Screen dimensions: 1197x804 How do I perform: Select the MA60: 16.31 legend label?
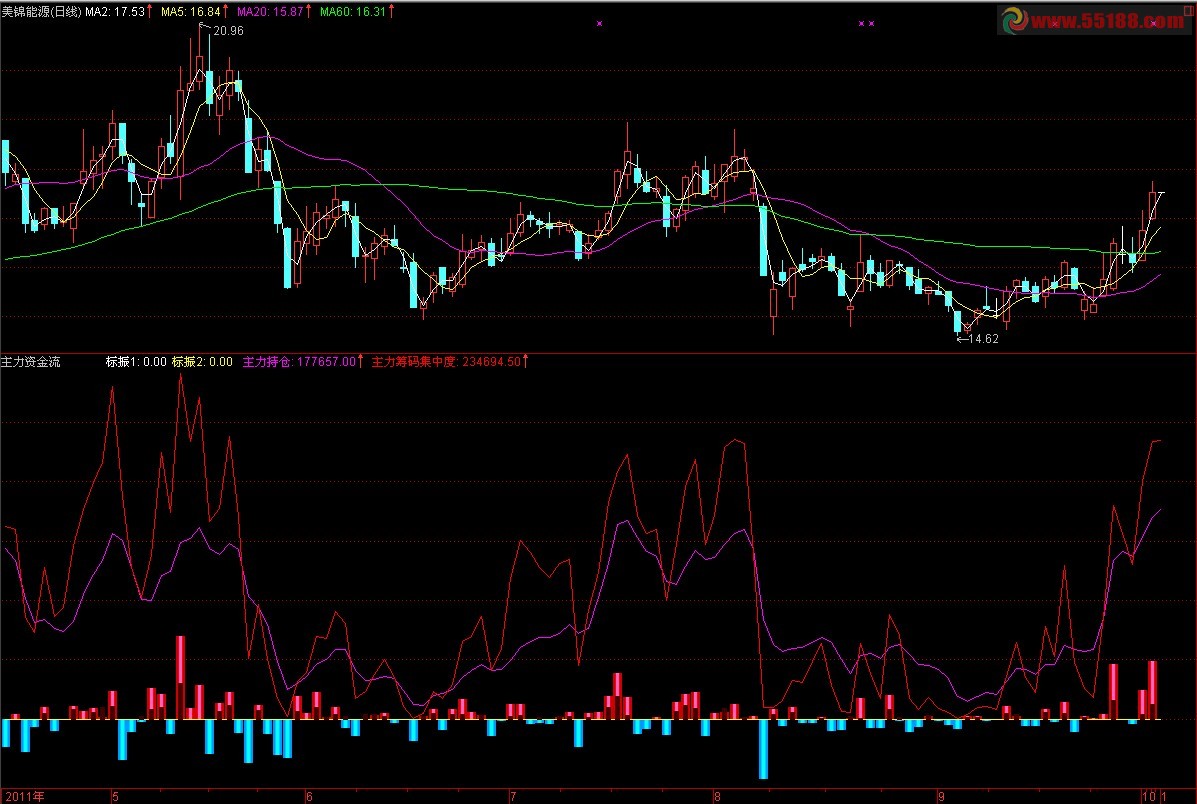pos(352,12)
